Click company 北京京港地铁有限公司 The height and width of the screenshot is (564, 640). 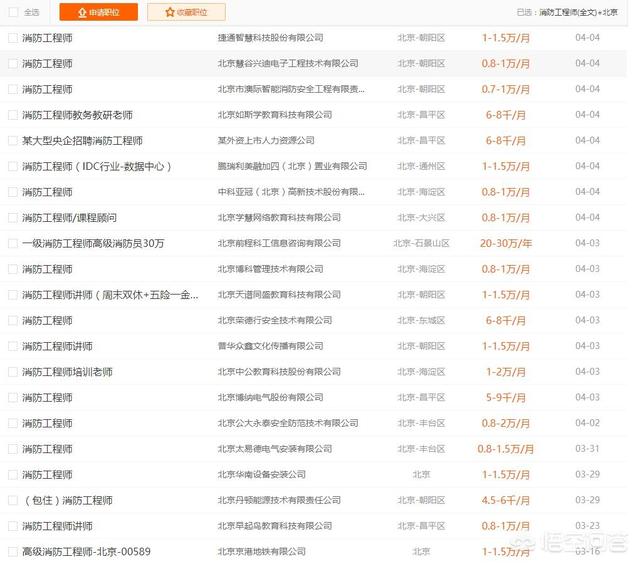pos(262,552)
